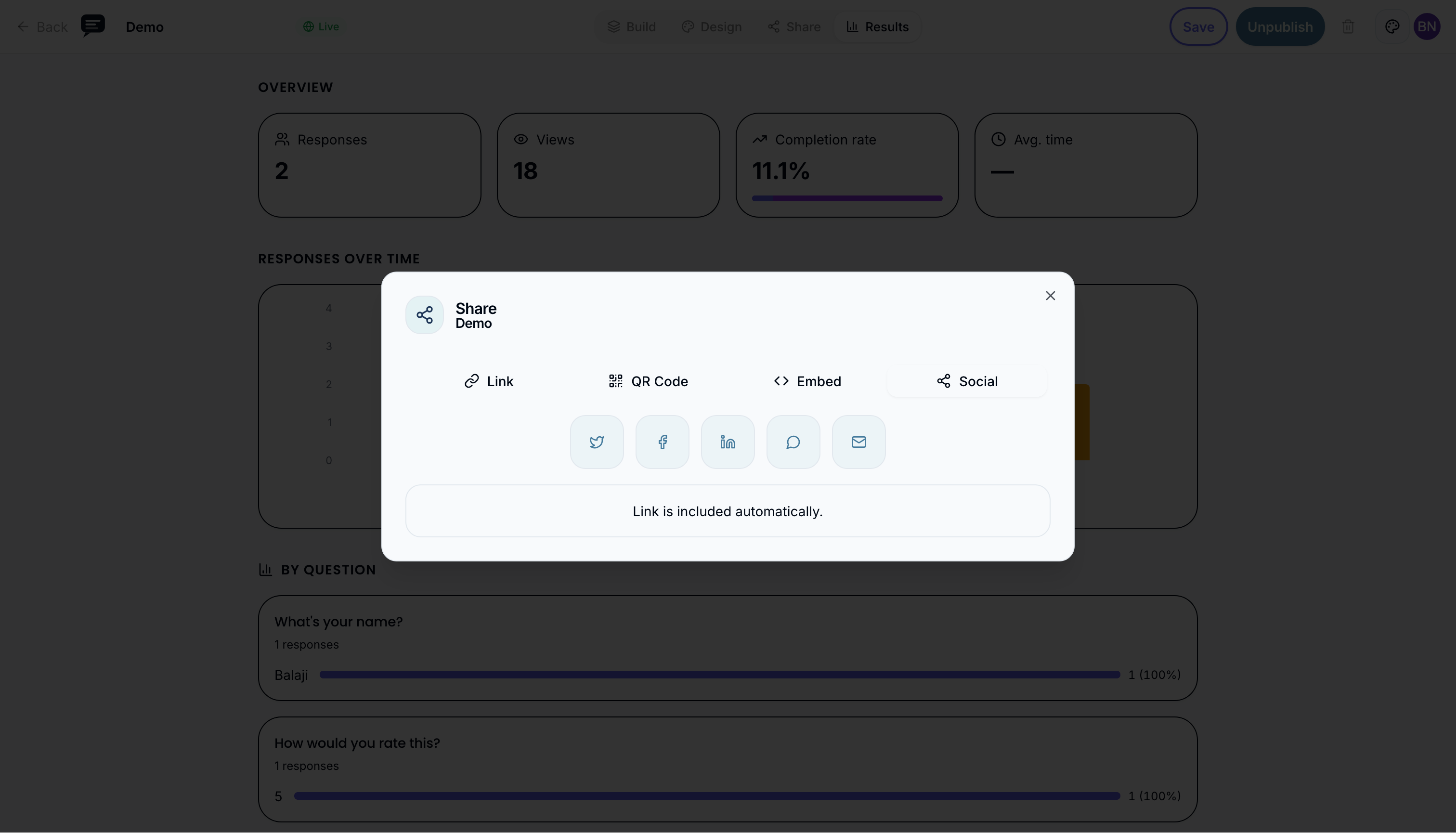Click the BY QUESTION chart icon
Image resolution: width=1456 pixels, height=833 pixels.
pyautogui.click(x=265, y=570)
